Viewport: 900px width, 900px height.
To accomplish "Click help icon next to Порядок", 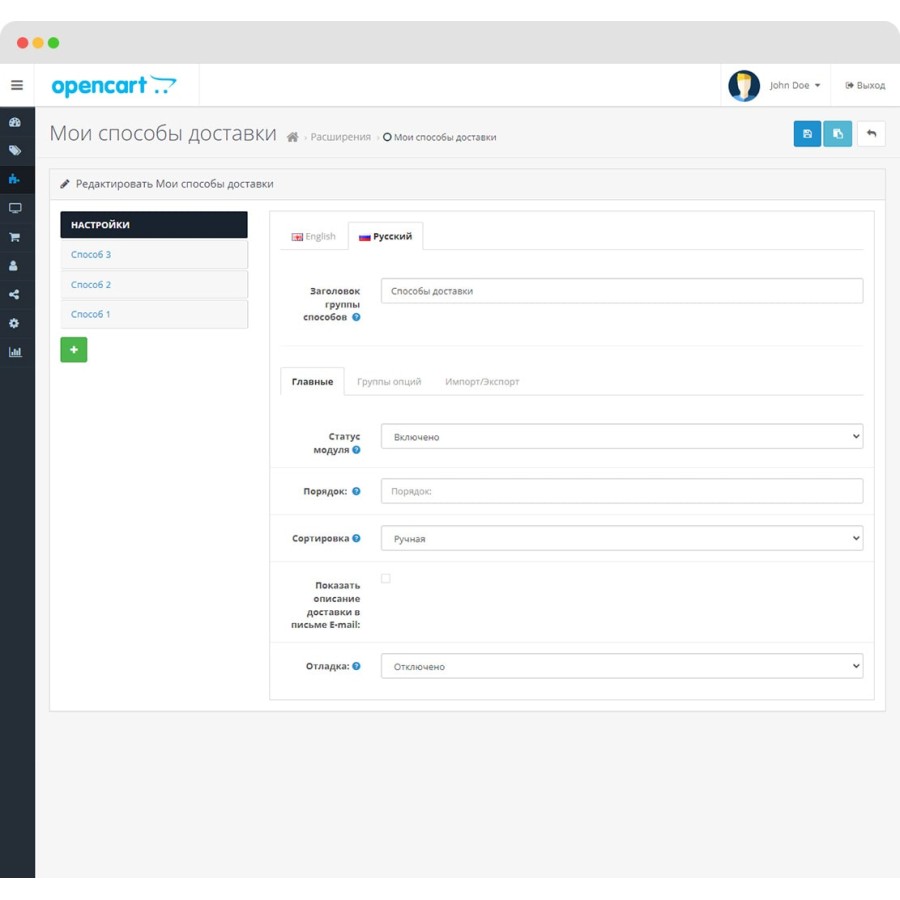I will 356,491.
